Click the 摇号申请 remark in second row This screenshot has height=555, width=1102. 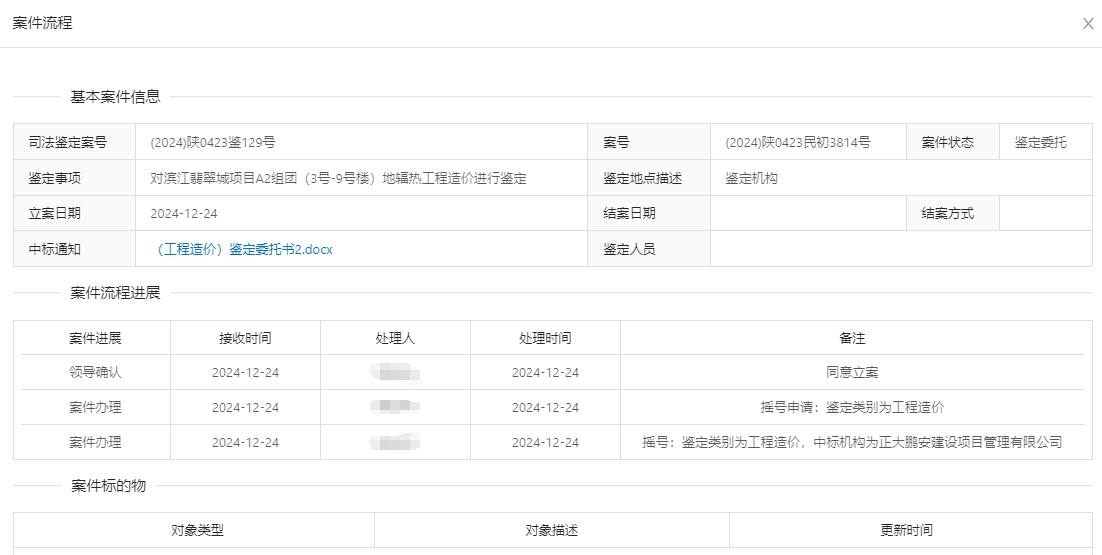[852, 408]
